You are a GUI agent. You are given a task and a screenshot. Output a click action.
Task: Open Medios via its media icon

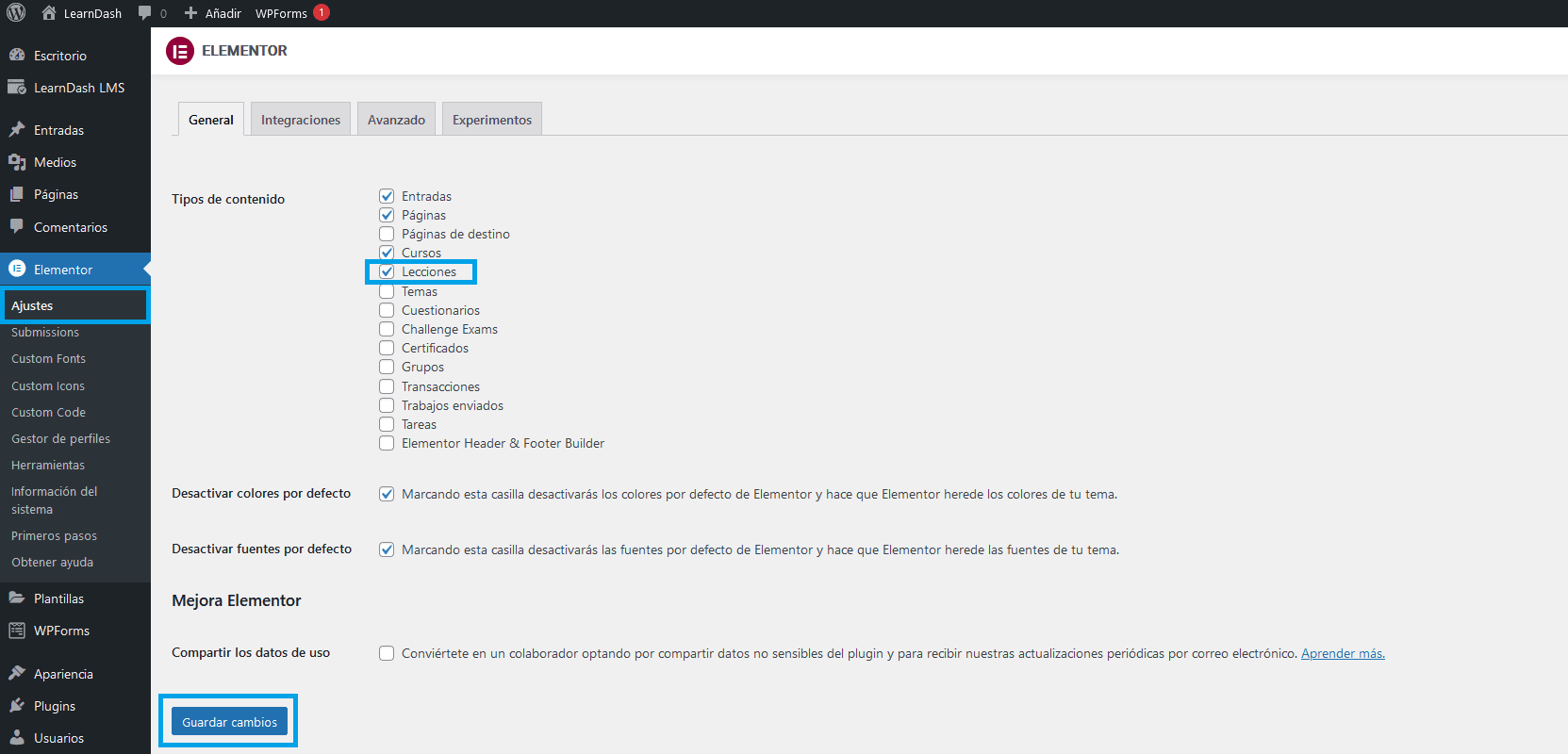[17, 162]
